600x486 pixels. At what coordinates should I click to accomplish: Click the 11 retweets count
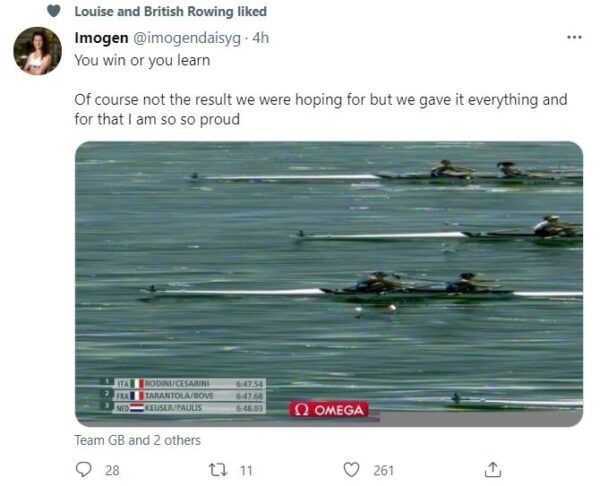246,470
